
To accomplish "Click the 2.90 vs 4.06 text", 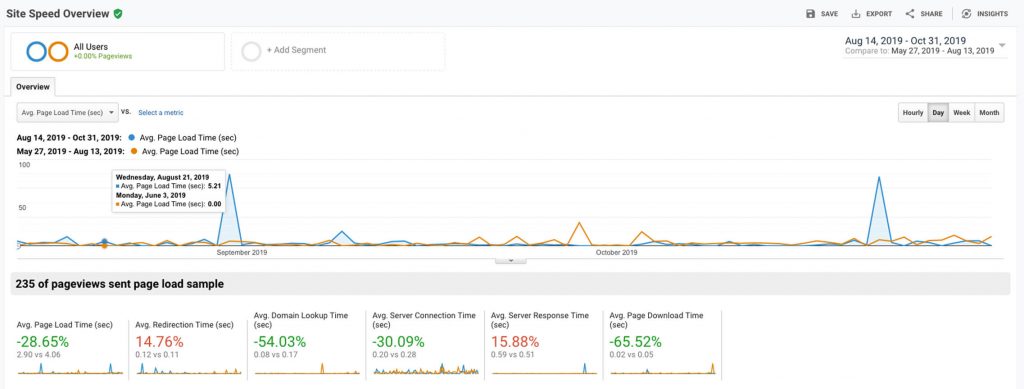I will click(40, 354).
